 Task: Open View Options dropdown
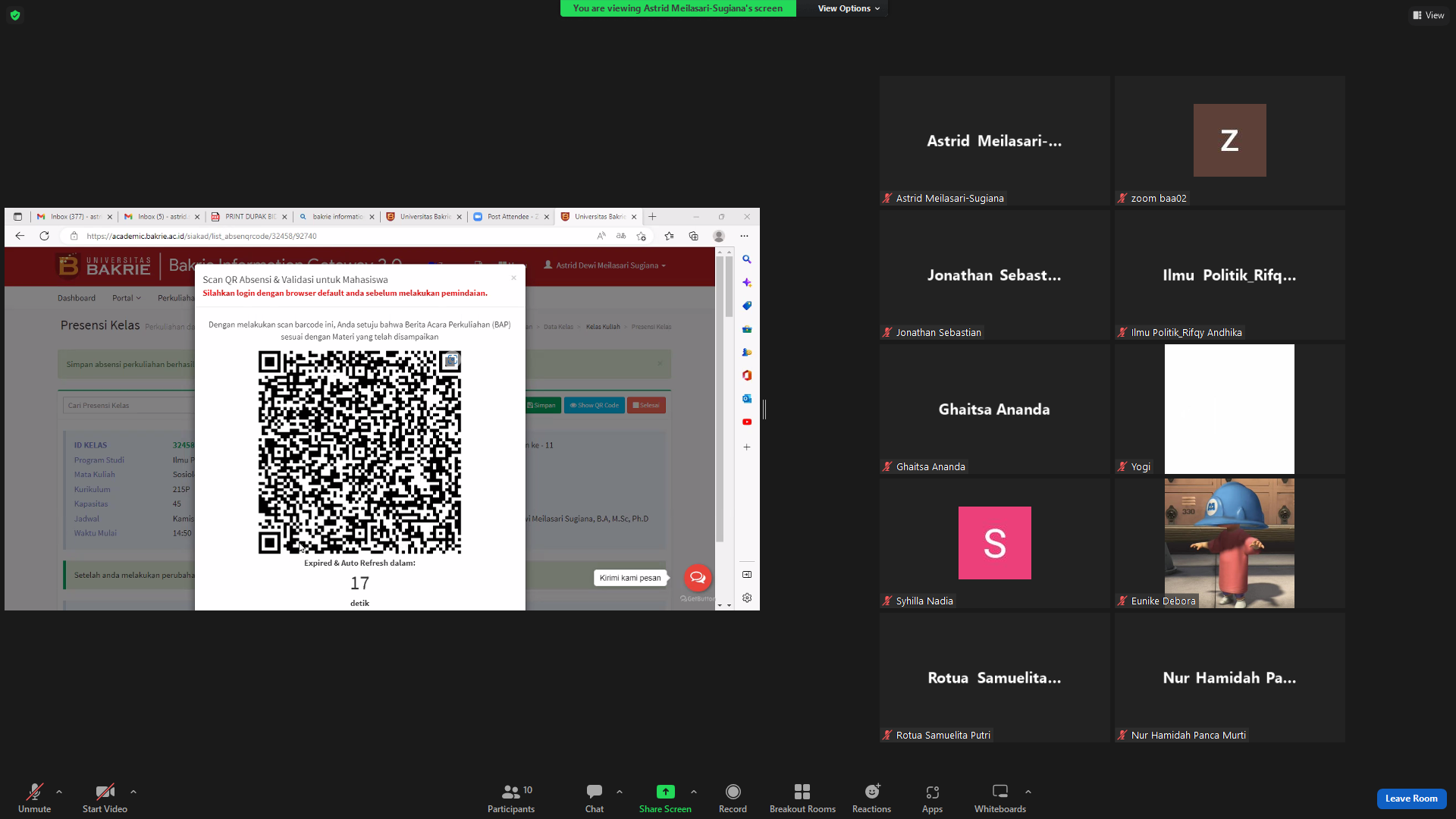click(x=849, y=8)
